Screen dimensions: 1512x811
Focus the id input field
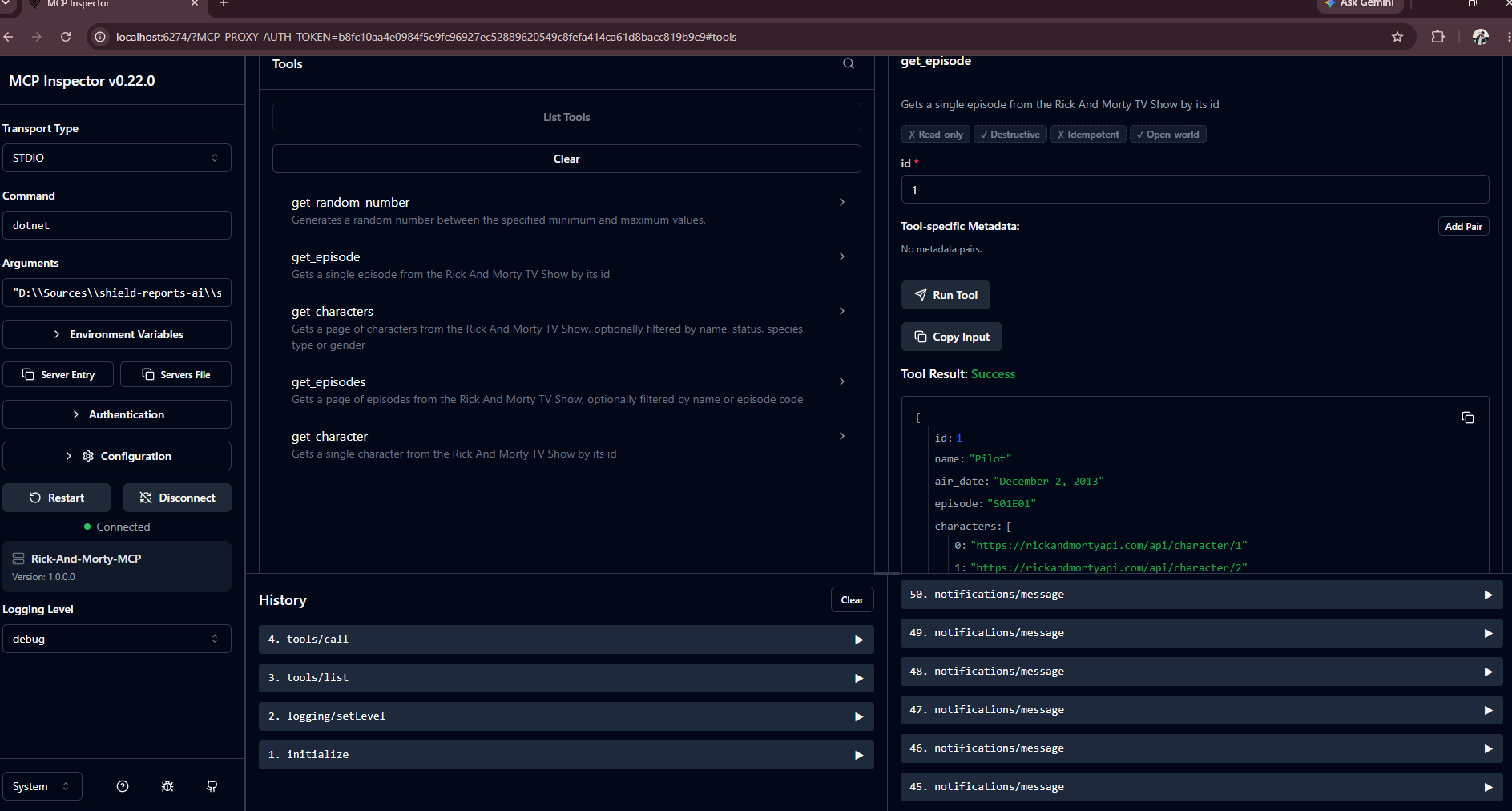(x=1195, y=190)
